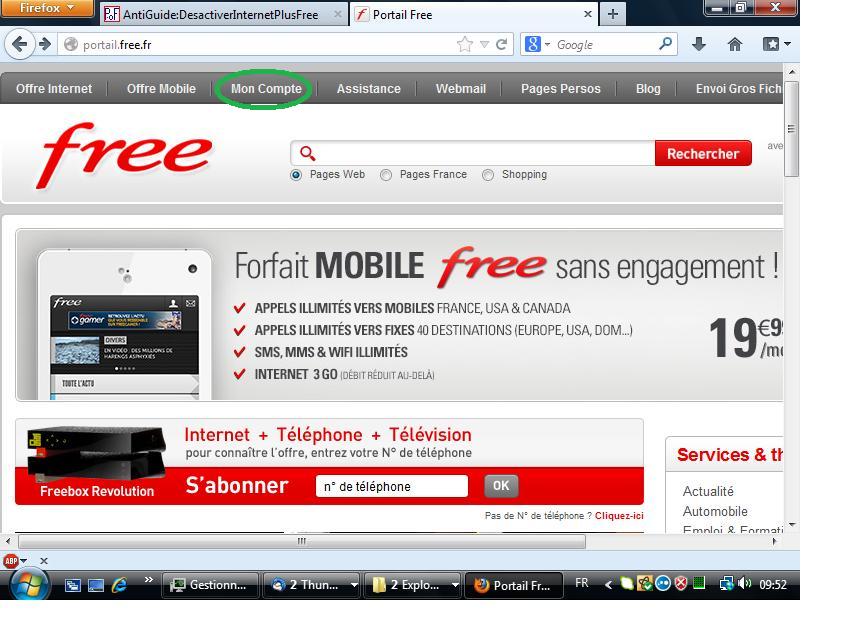The image size is (856, 639).
Task: Click the horizontal scrollbar thumb
Action: tap(302, 541)
